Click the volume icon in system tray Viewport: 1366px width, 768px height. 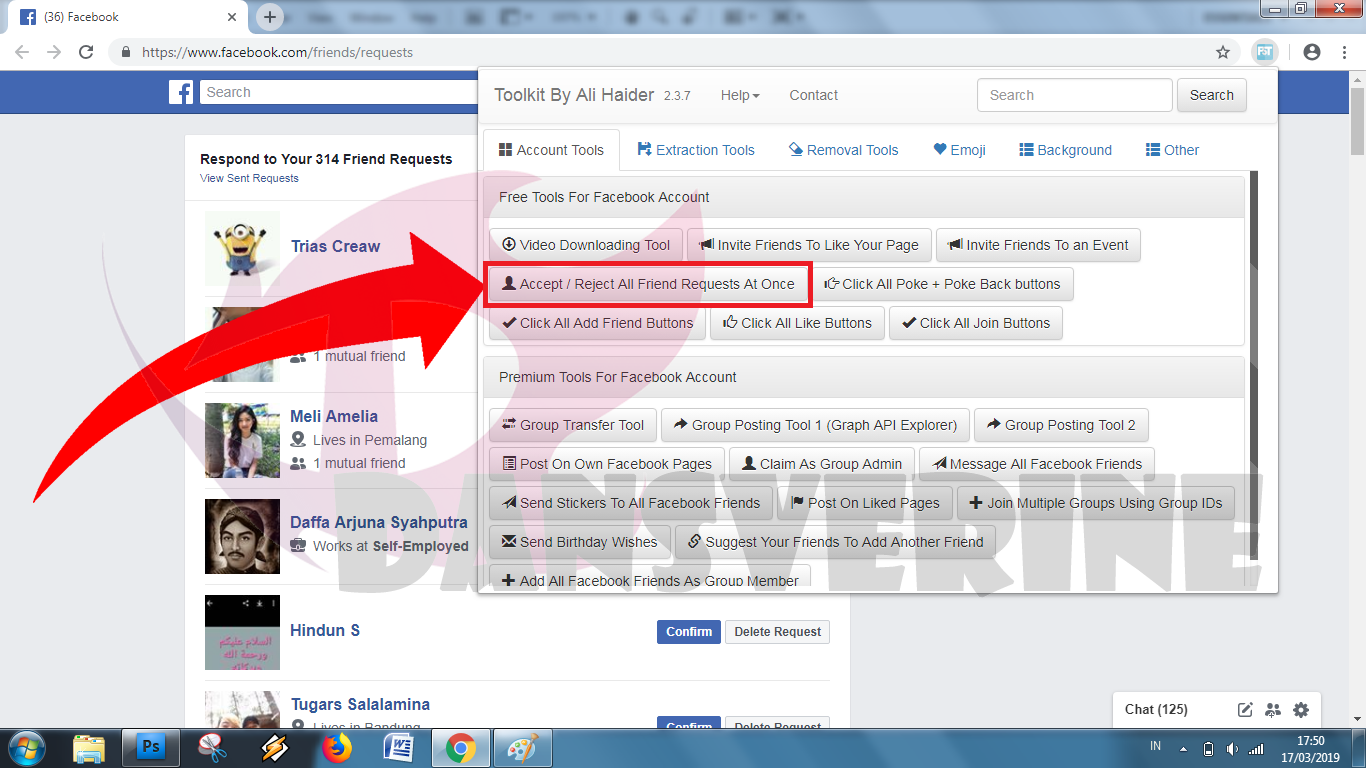[1232, 748]
